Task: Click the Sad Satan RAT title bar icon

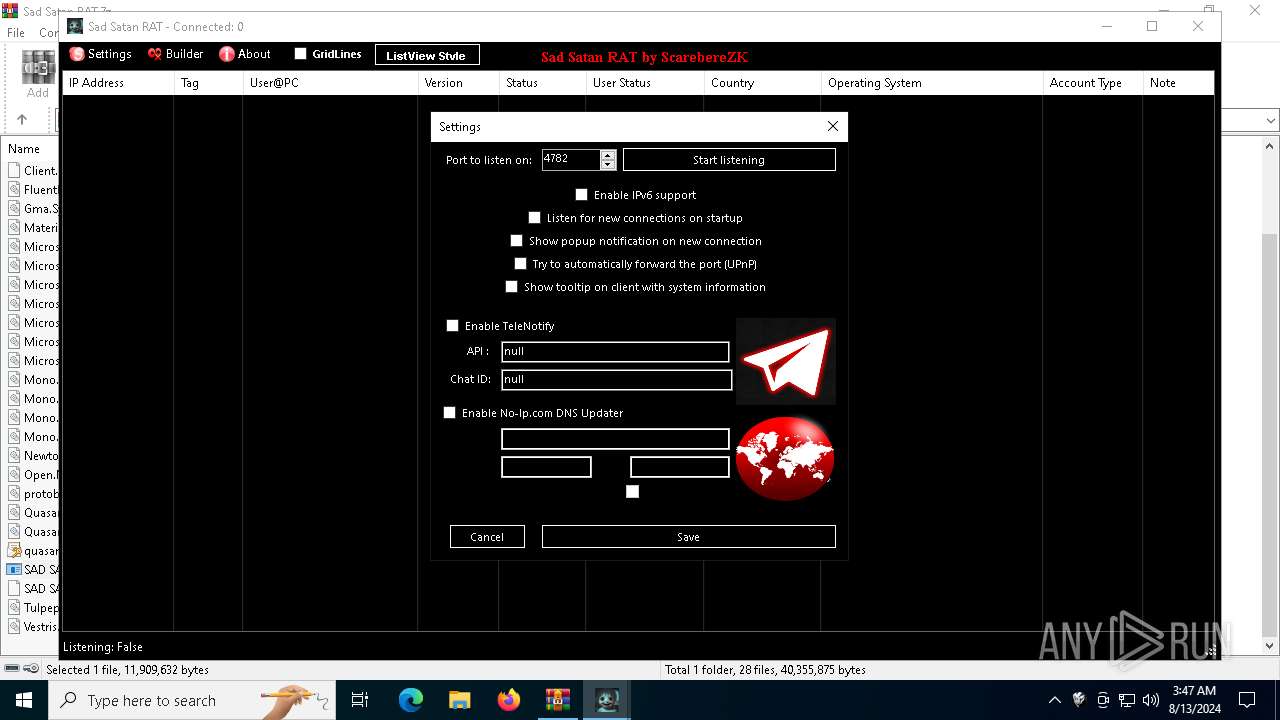Action: point(75,26)
